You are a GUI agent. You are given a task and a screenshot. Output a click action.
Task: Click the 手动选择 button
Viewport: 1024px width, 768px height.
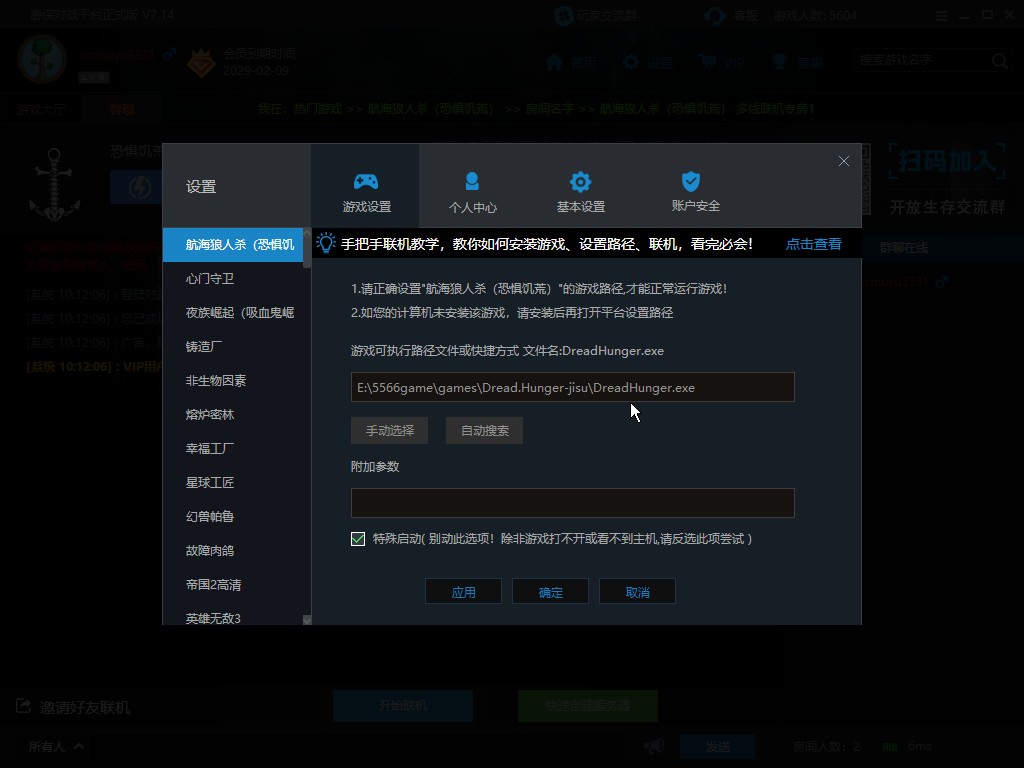(x=390, y=430)
